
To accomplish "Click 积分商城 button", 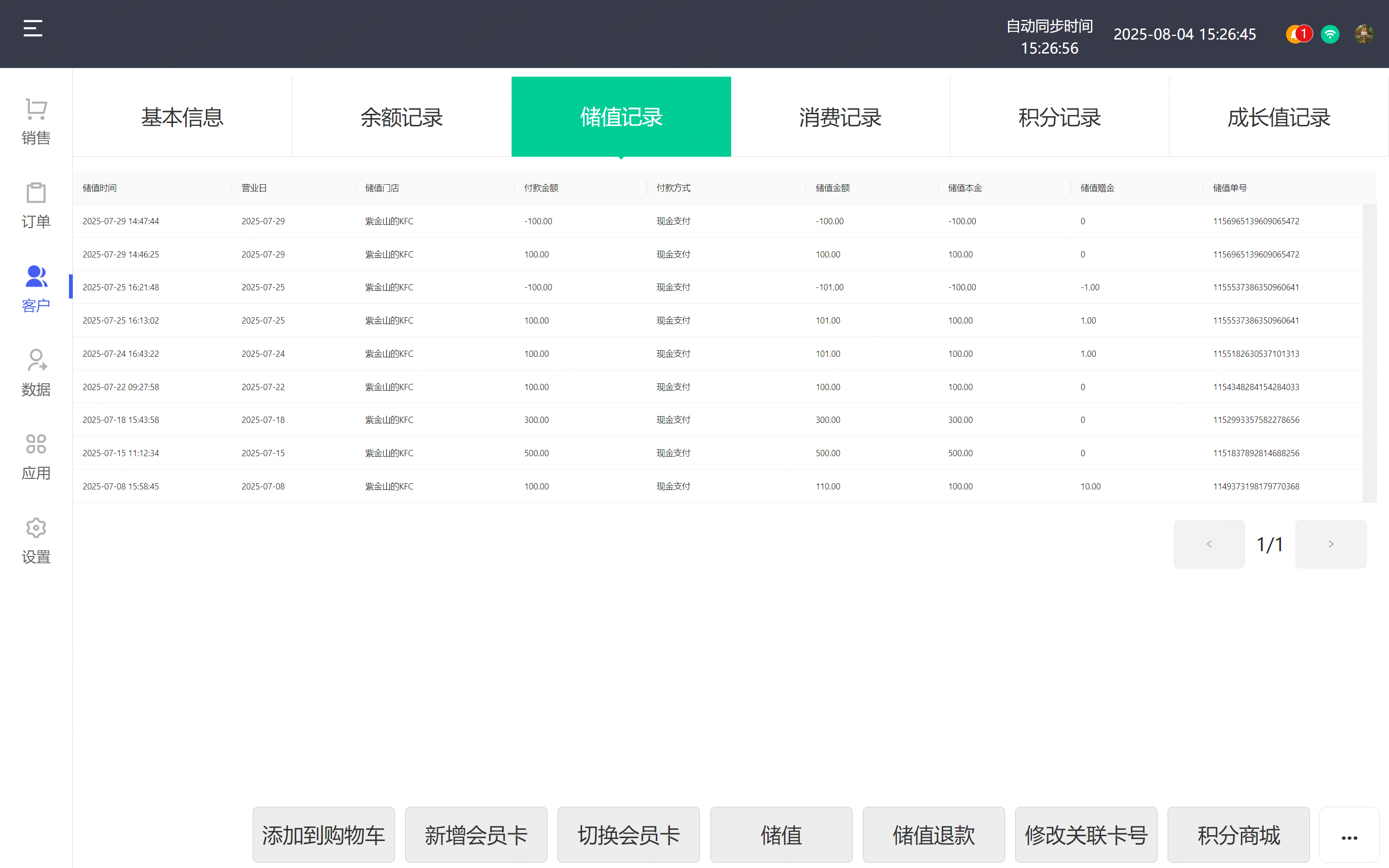I will tap(1239, 835).
